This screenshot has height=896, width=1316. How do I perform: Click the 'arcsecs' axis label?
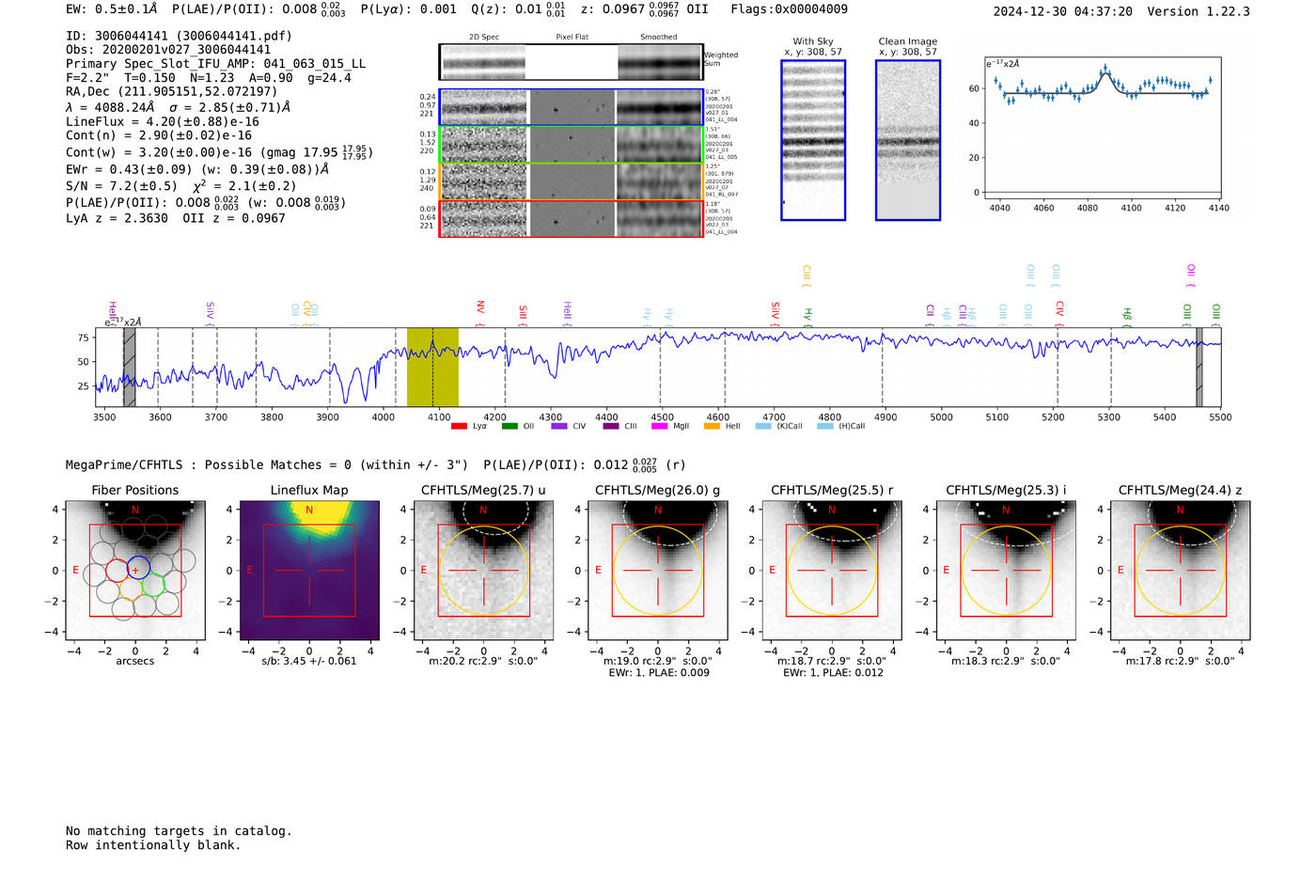(134, 661)
